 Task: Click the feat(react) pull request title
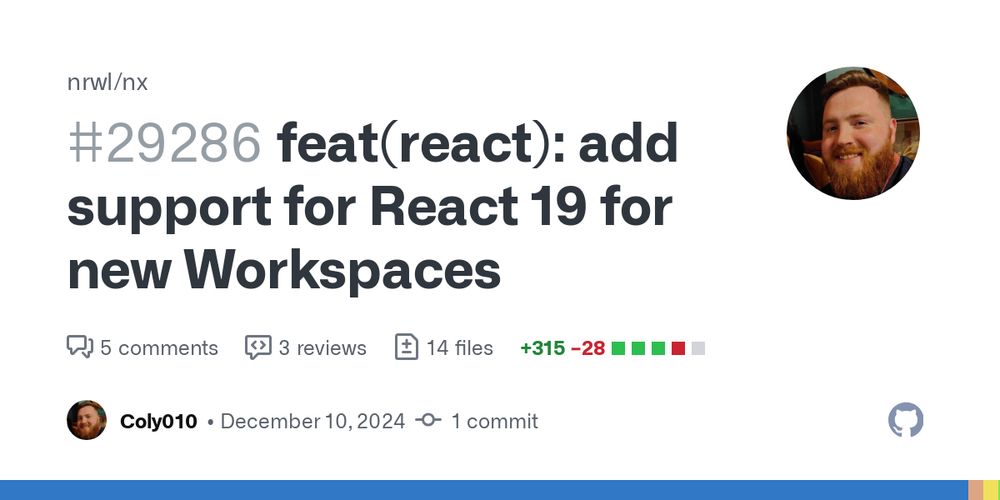[x=372, y=207]
